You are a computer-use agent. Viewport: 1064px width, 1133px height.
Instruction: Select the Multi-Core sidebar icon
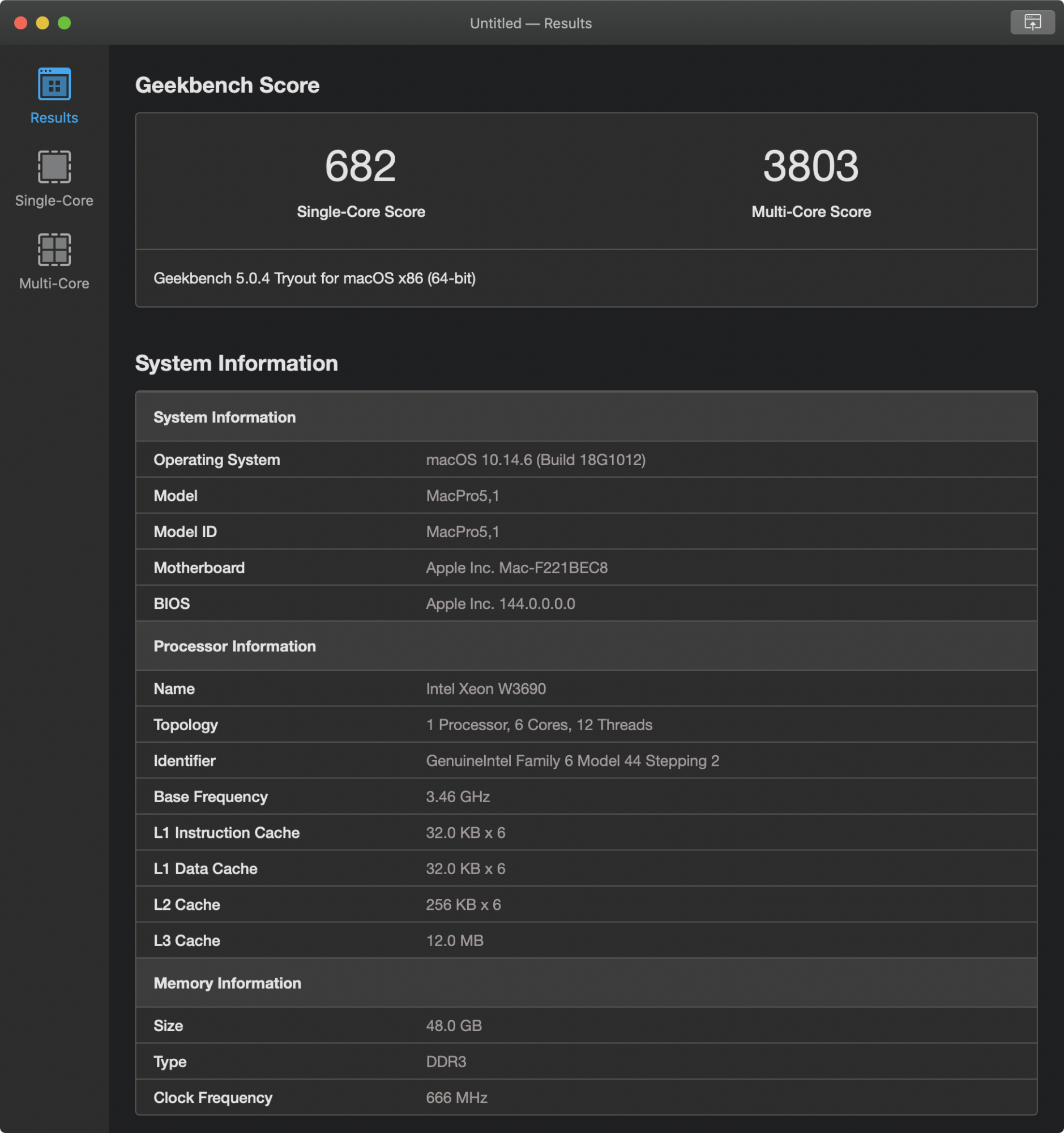[x=54, y=249]
